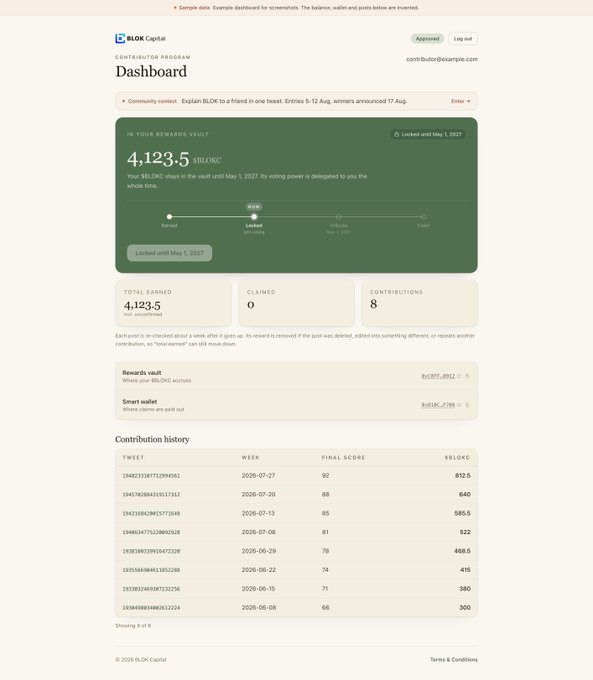Open tweet for week 2026-06-15
The image size is (593, 680).
click(x=151, y=589)
